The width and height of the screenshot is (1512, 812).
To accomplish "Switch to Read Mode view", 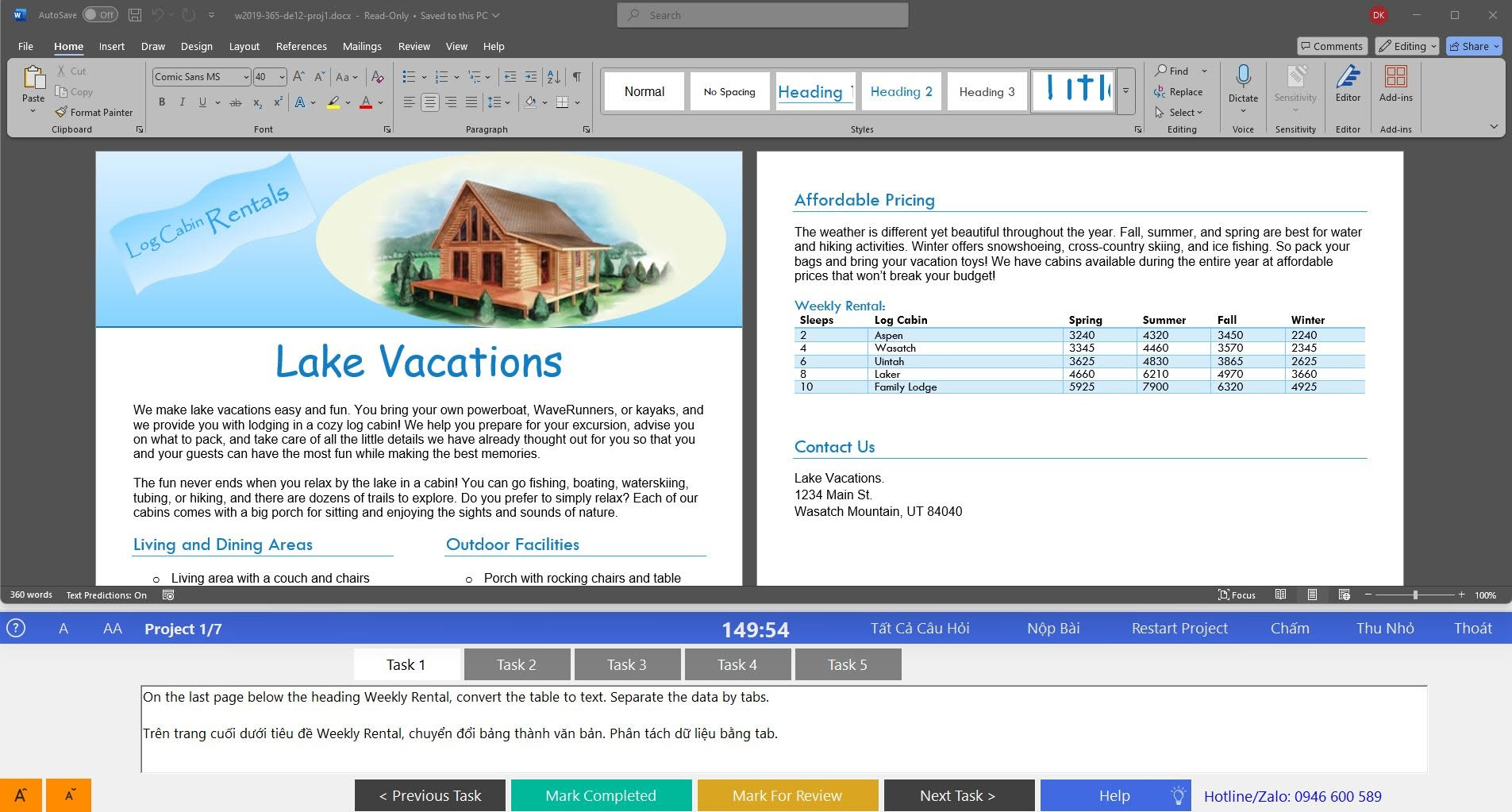I will (x=1280, y=595).
